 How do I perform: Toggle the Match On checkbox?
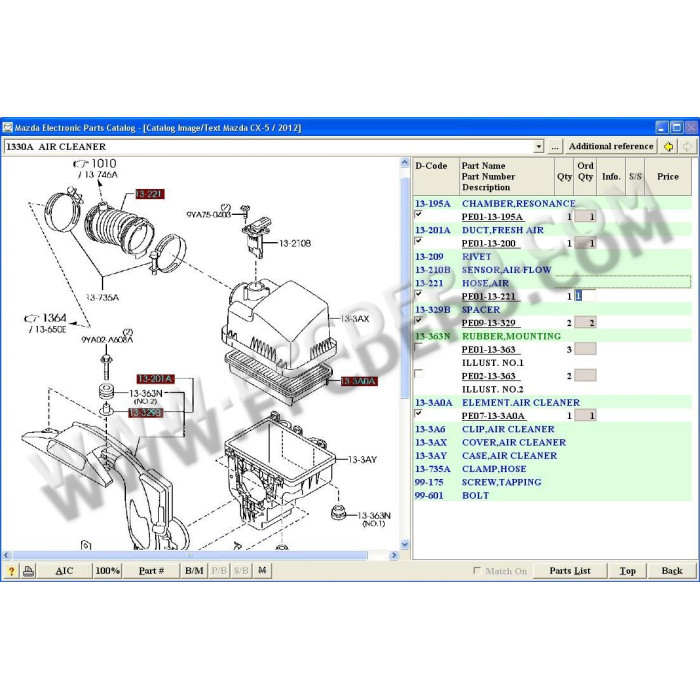pos(477,570)
